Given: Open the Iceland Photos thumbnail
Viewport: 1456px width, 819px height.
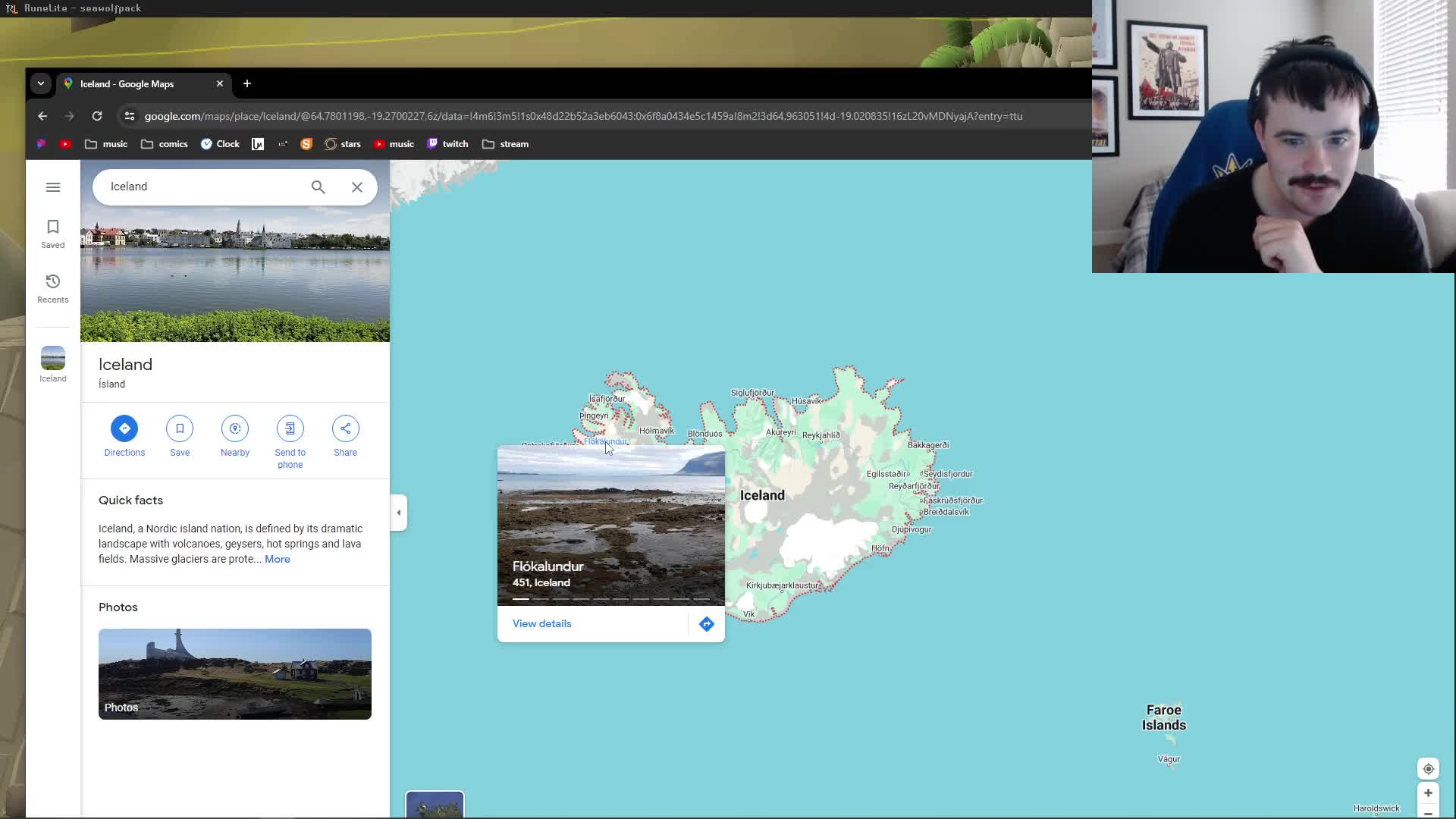Looking at the screenshot, I should [235, 674].
